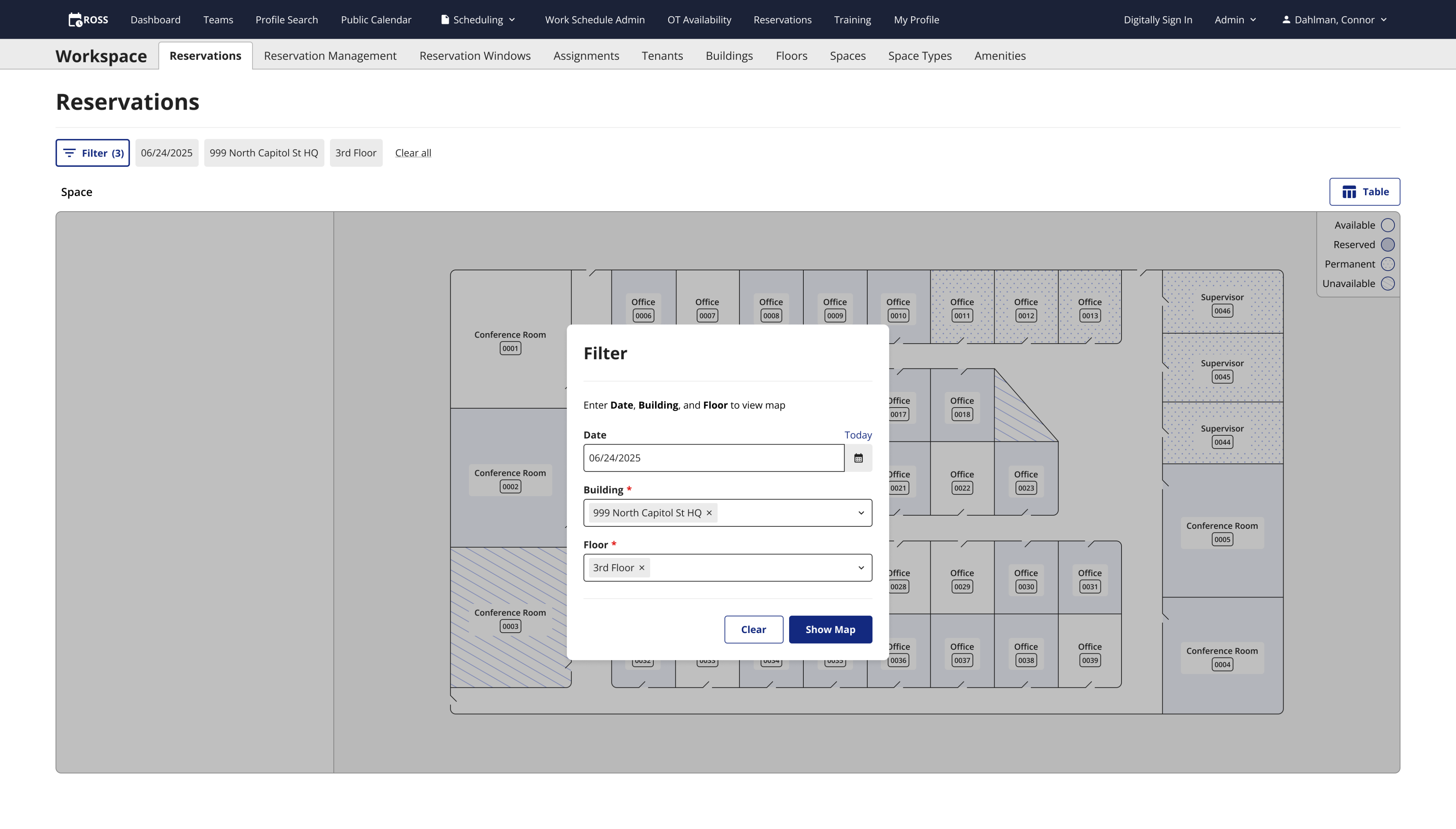Remove the 3rd Floor chip in Floor field
The image size is (1456, 829).
pyautogui.click(x=642, y=568)
